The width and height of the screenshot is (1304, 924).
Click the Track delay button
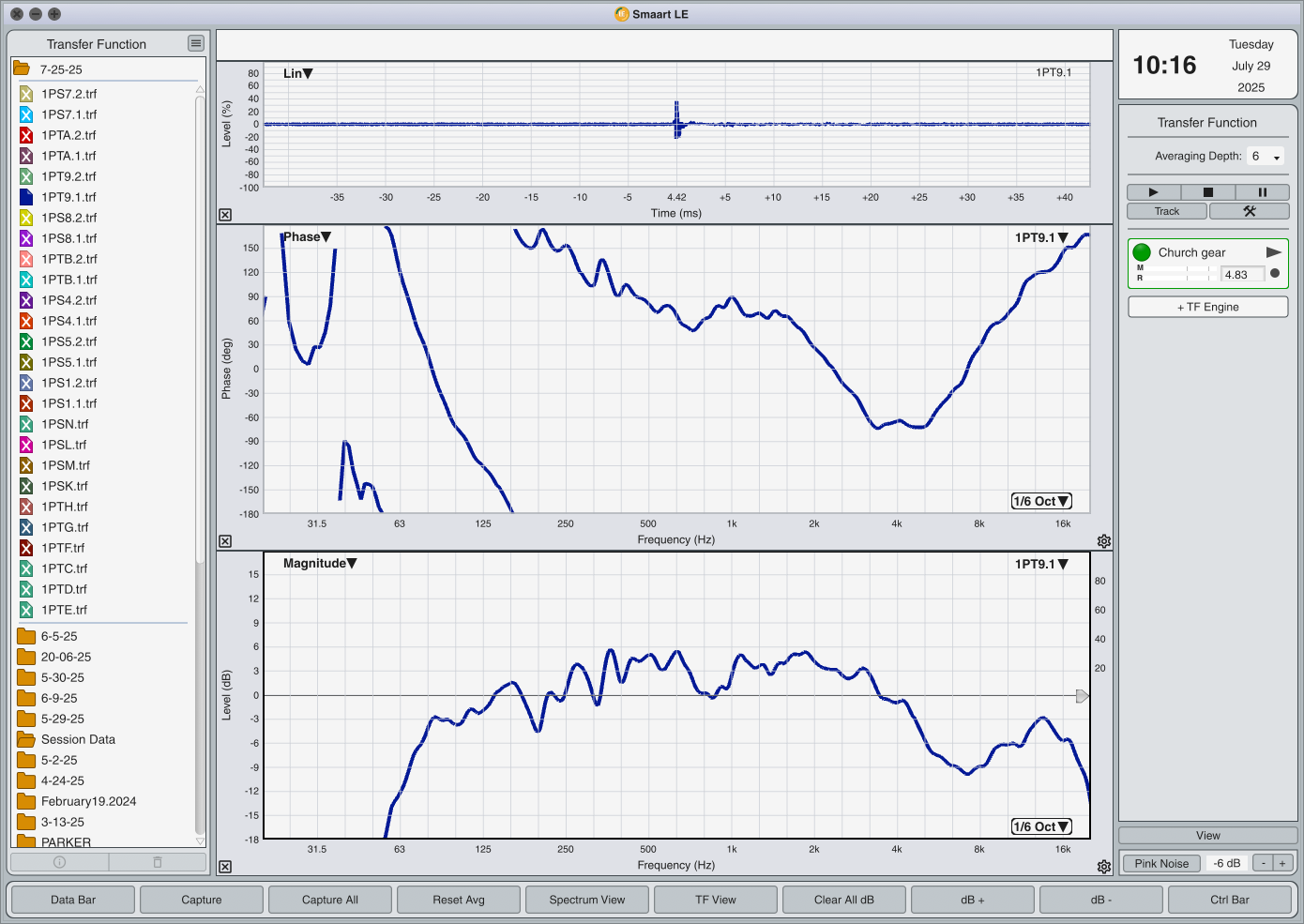[1167, 211]
